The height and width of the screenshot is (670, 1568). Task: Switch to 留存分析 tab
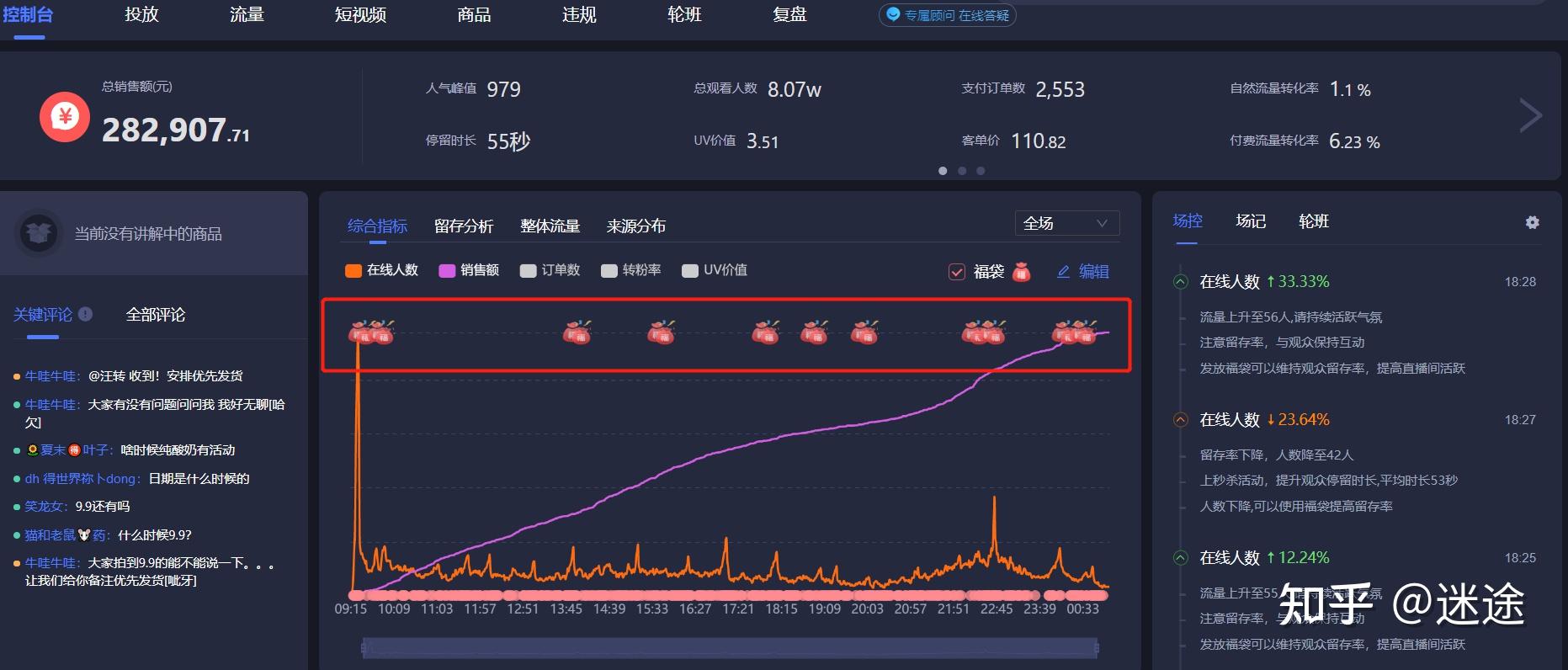(x=464, y=226)
